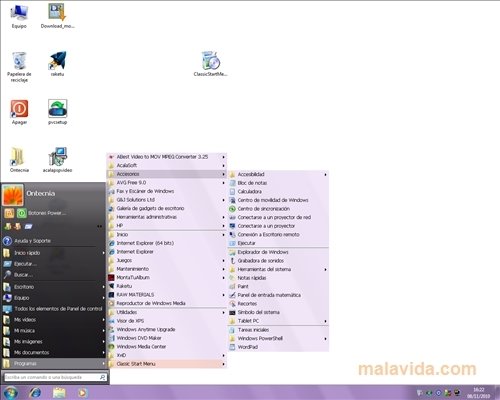
Task: Open AVG Free 9.0 program folder
Action: 167,182
